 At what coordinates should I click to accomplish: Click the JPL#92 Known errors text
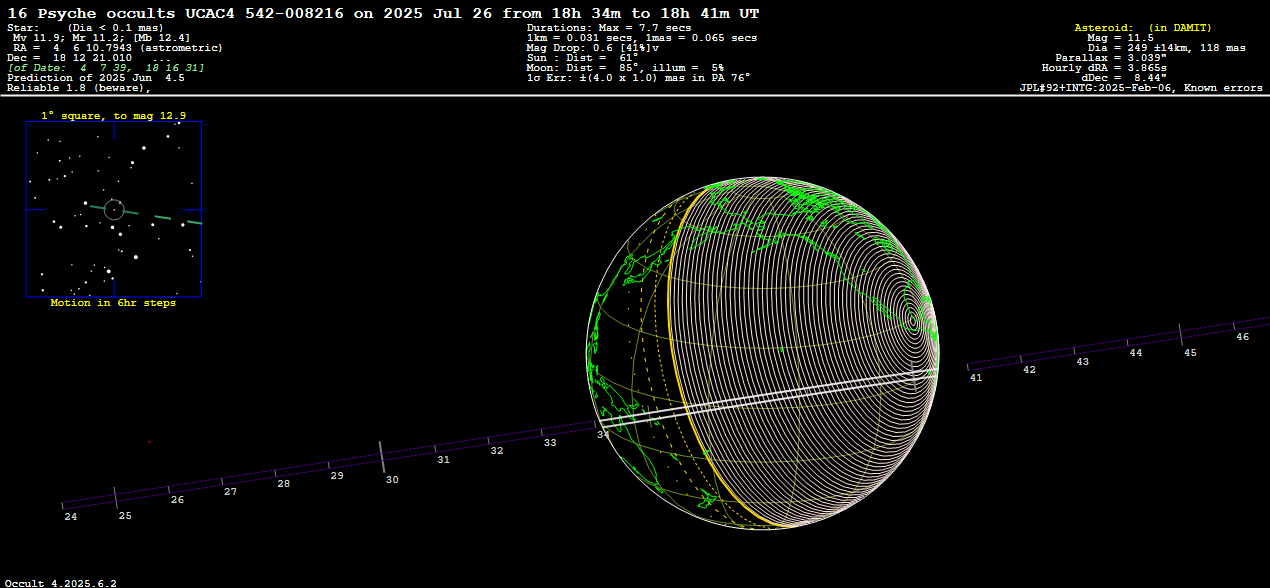(x=1141, y=88)
